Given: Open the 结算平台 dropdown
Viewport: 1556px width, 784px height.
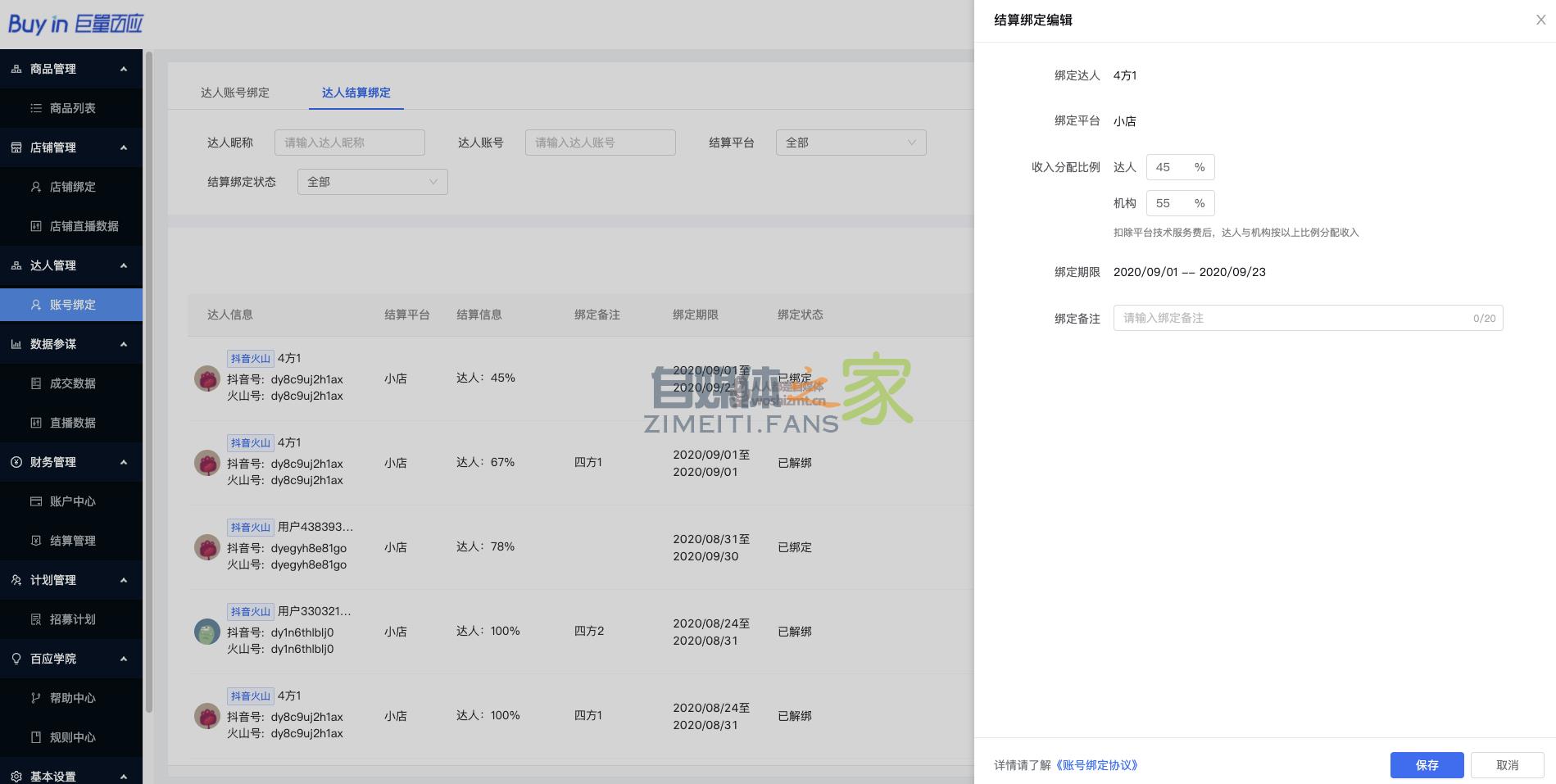Looking at the screenshot, I should click(851, 143).
